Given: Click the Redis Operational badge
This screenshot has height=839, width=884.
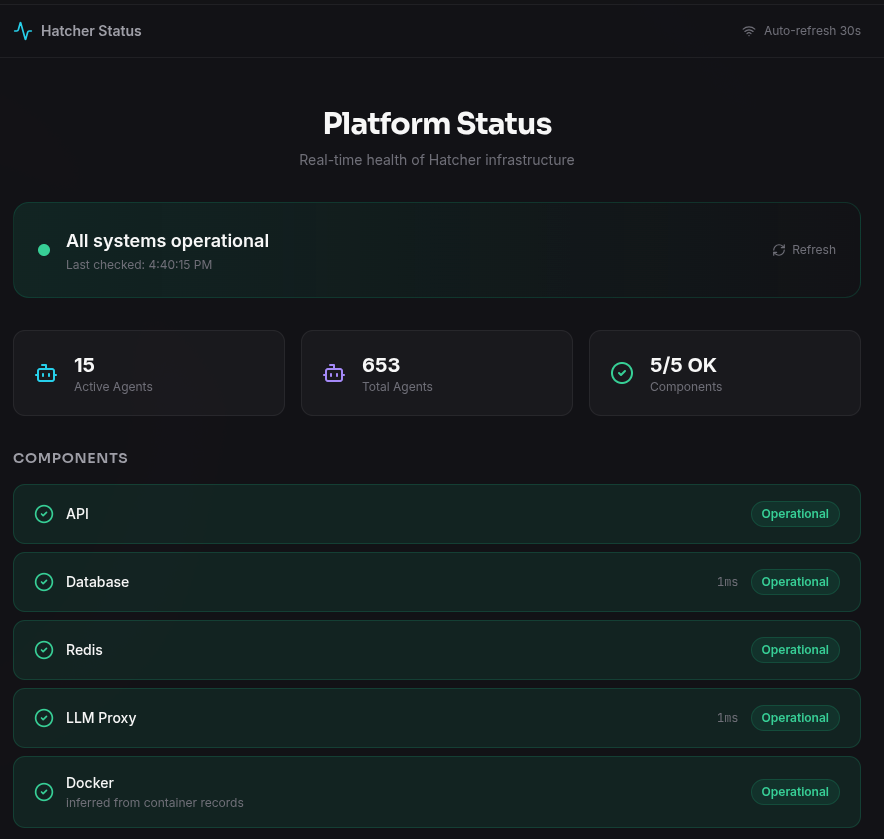Looking at the screenshot, I should [795, 650].
